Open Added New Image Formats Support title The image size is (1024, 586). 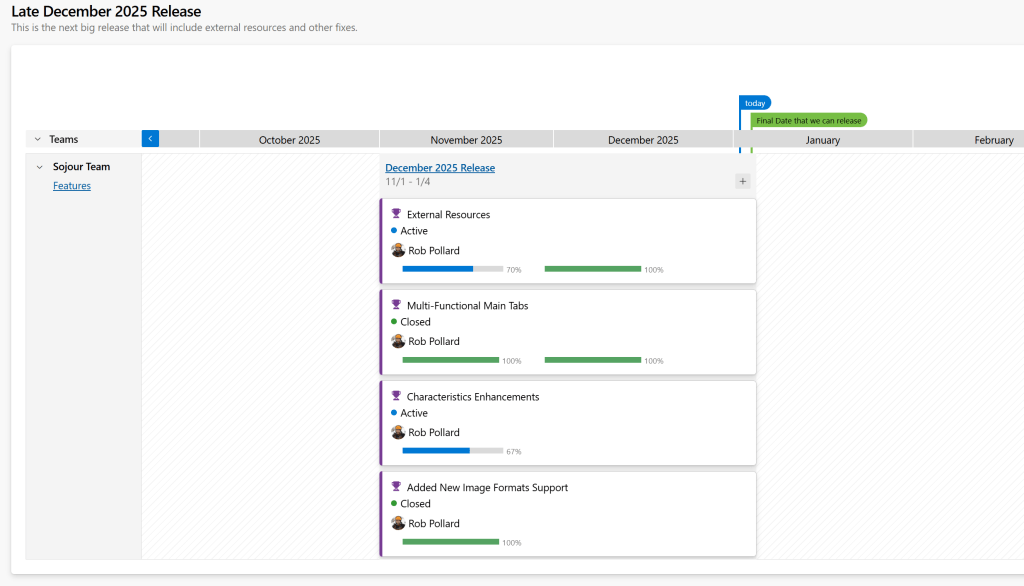[x=487, y=488]
